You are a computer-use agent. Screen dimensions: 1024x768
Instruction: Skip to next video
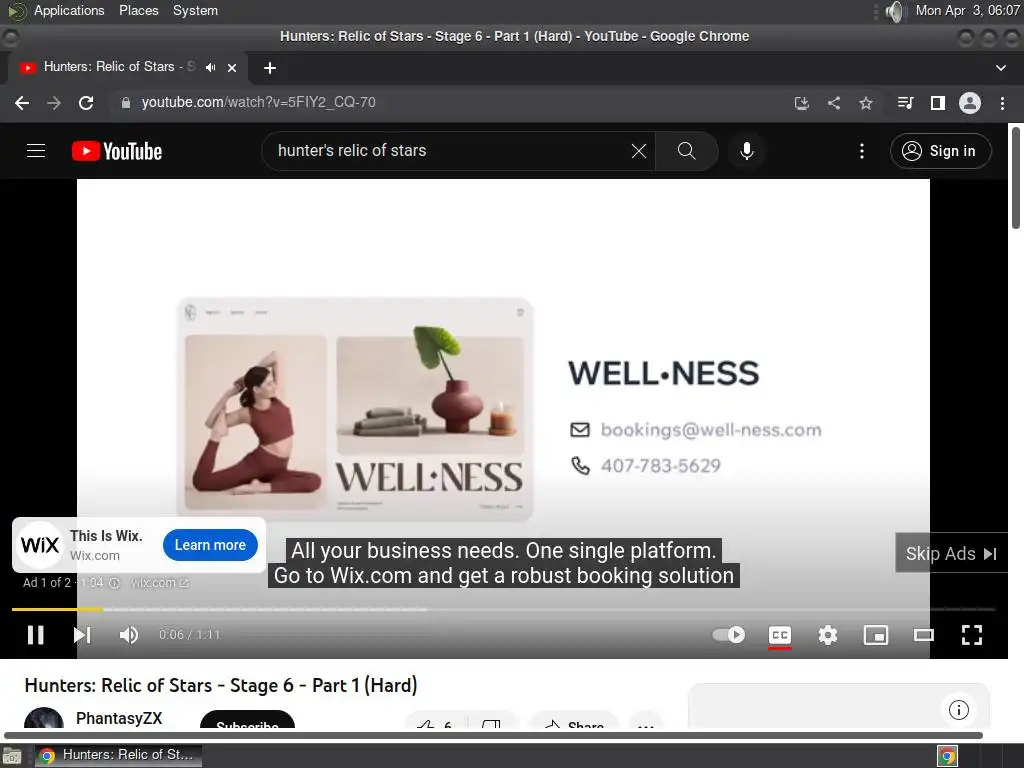point(82,635)
